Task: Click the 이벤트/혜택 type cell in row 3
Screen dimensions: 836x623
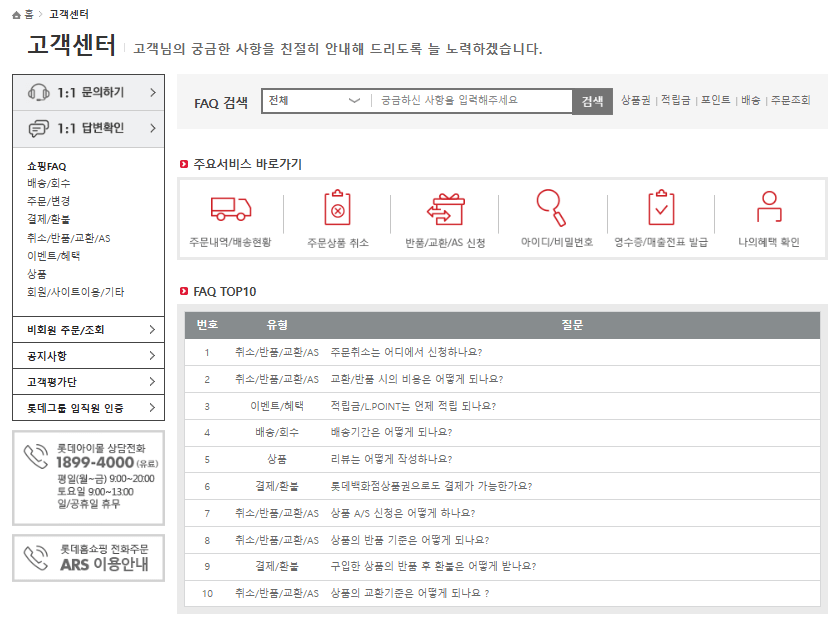Action: pyautogui.click(x=277, y=406)
